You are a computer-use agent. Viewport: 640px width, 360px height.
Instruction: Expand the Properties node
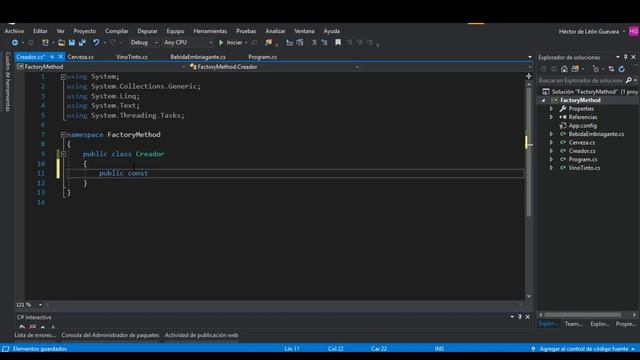point(551,109)
